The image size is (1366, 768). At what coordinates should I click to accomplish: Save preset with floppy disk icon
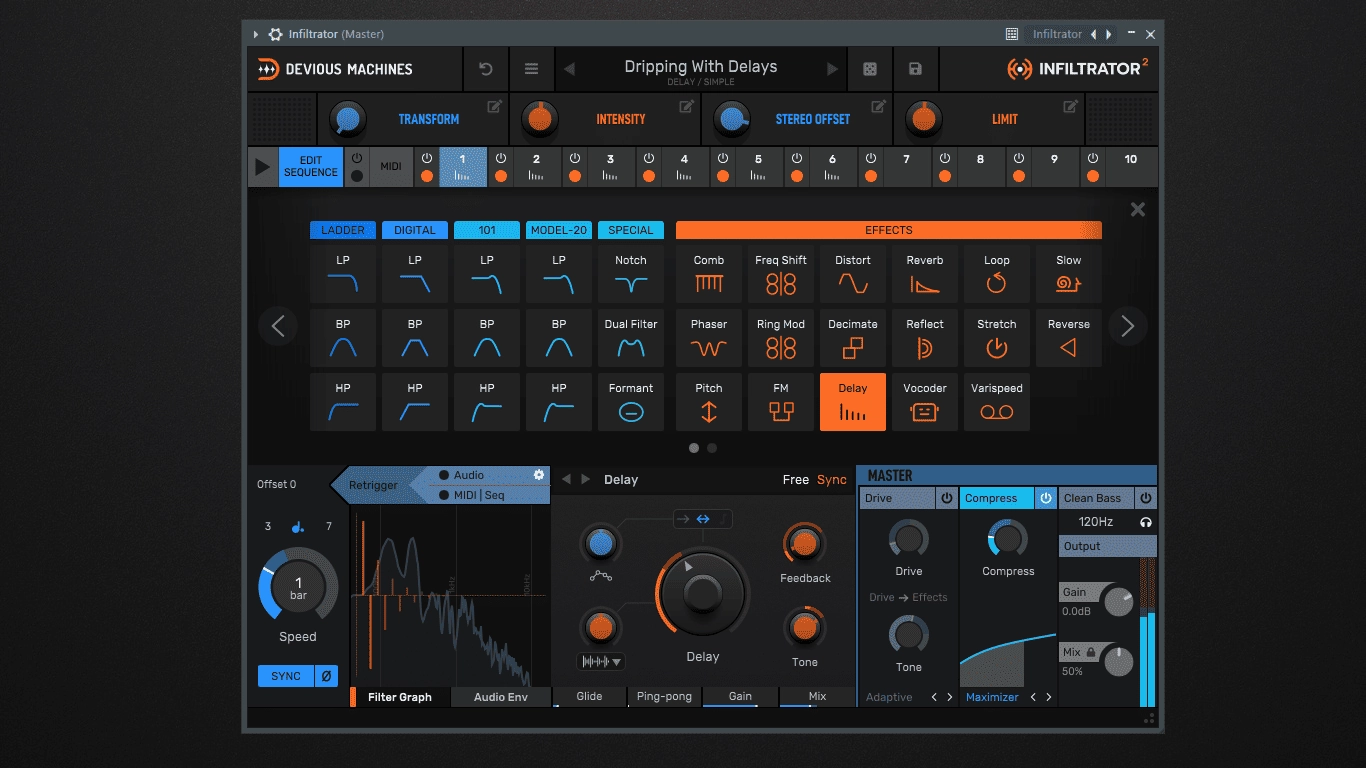915,69
